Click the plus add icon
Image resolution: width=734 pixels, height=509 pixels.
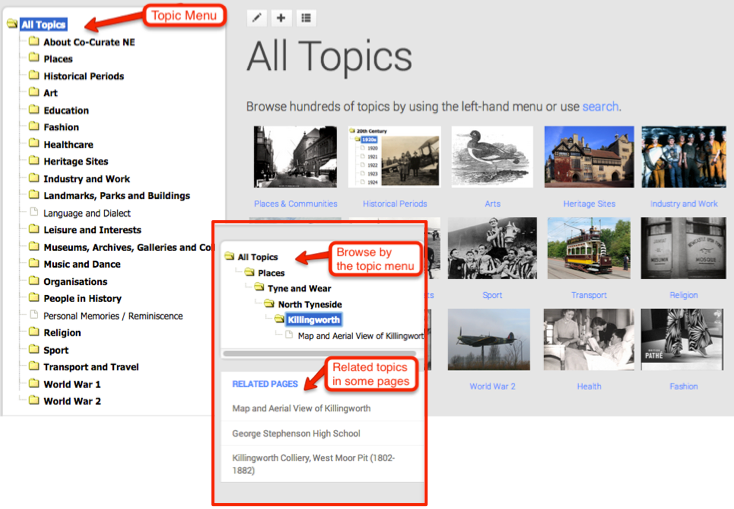pos(281,18)
